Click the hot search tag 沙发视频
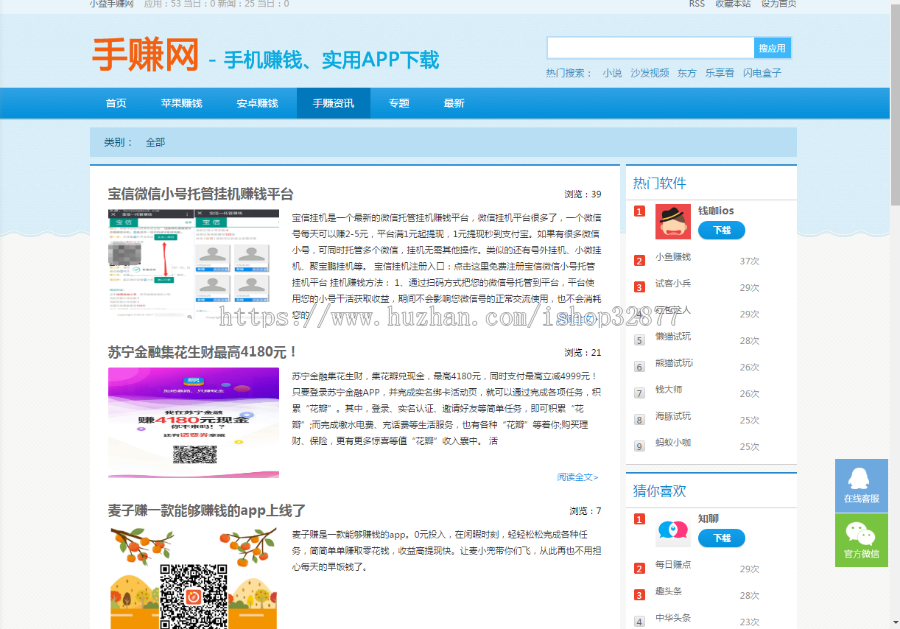This screenshot has height=629, width=900. pyautogui.click(x=650, y=73)
